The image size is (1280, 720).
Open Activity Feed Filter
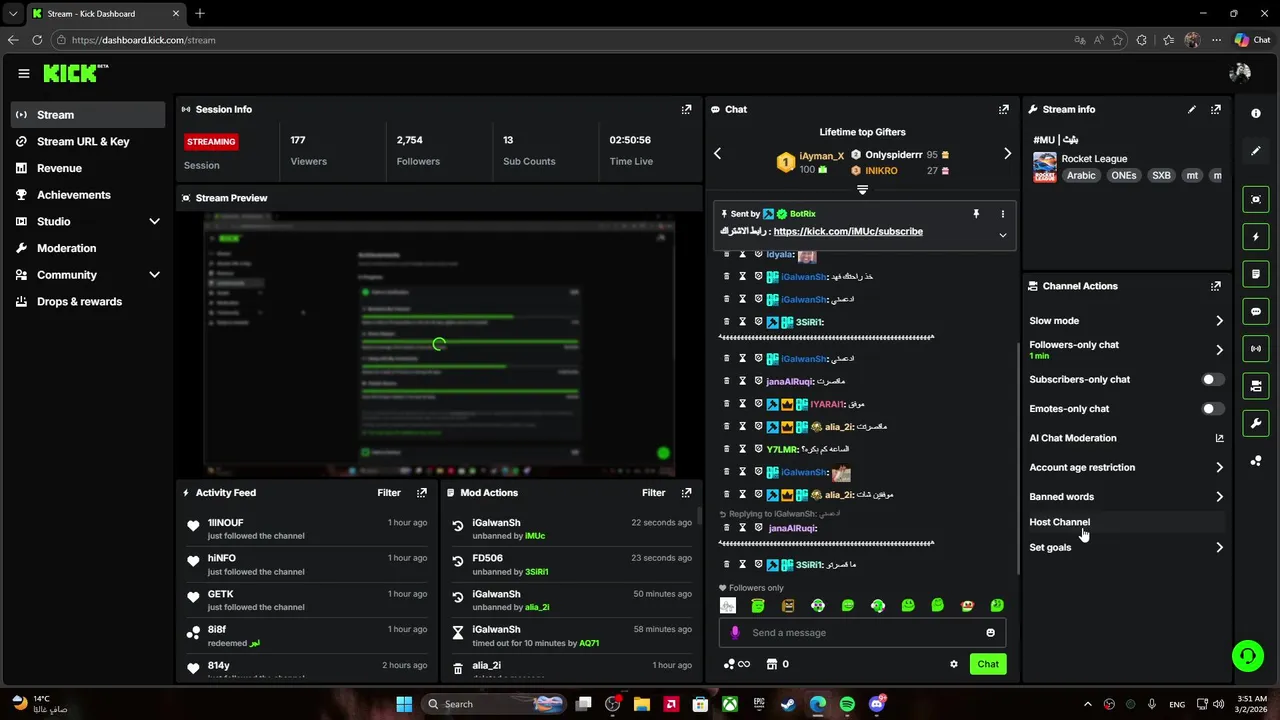389,493
